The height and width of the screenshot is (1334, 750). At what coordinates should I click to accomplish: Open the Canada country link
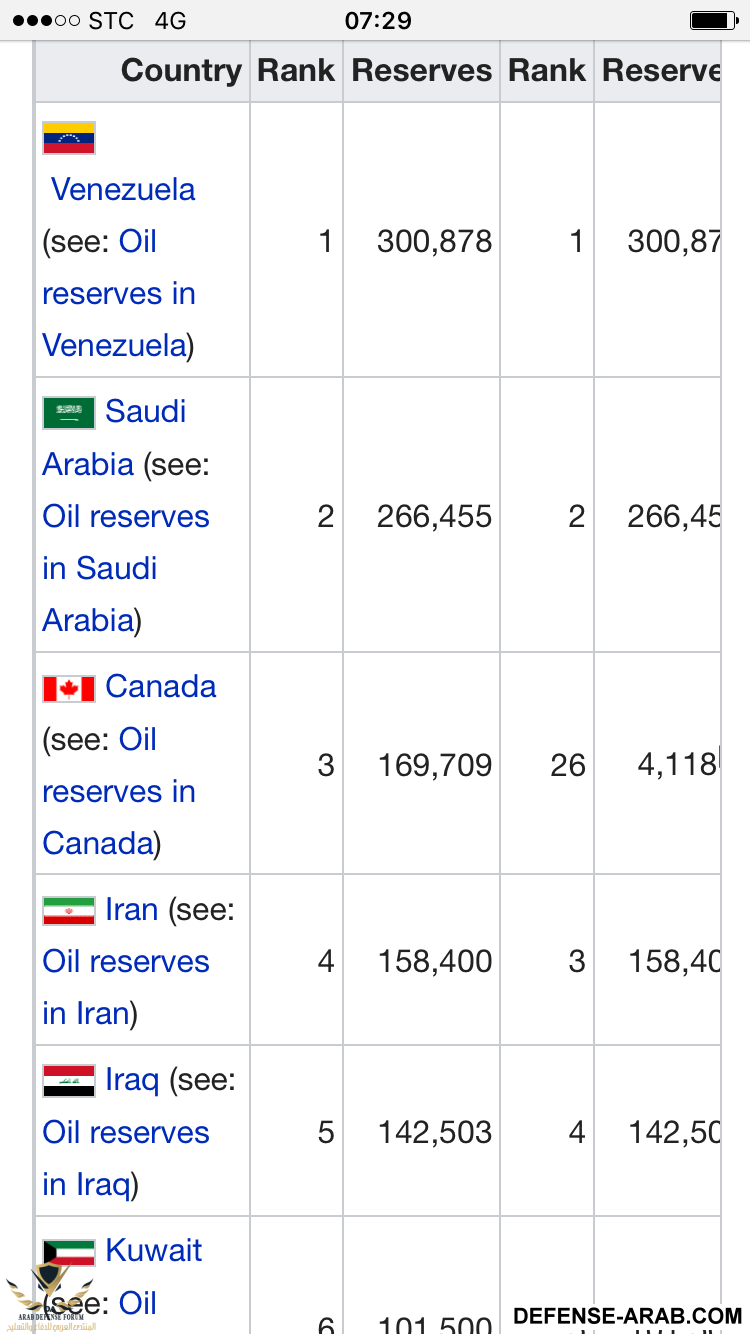[x=160, y=687]
